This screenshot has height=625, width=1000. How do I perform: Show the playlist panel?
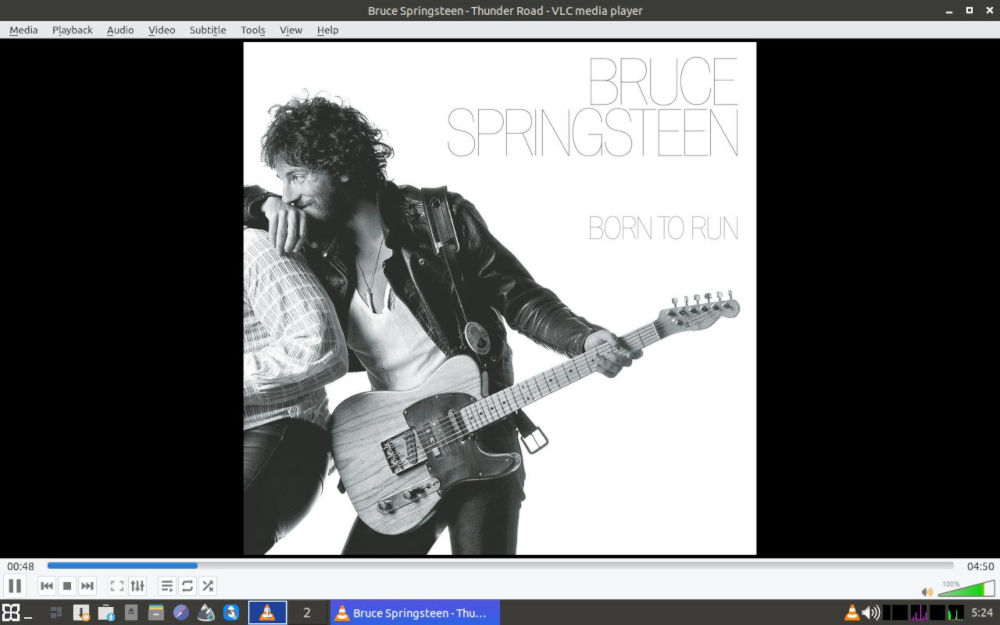click(x=167, y=586)
